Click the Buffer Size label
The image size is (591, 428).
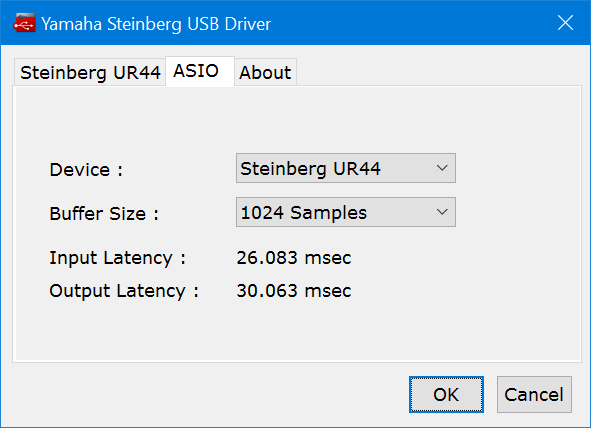104,214
